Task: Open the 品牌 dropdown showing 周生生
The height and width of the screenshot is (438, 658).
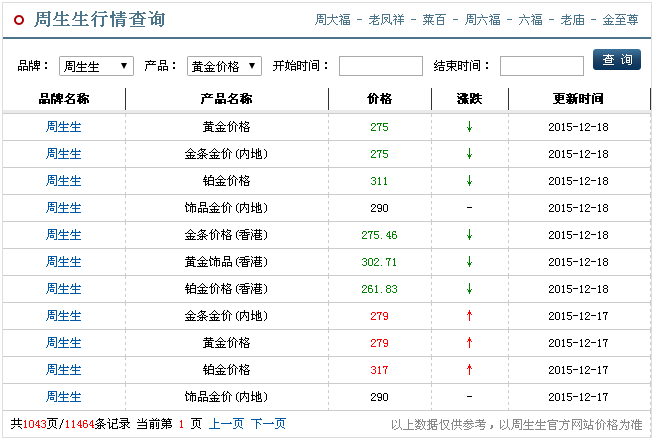Action: [96, 66]
